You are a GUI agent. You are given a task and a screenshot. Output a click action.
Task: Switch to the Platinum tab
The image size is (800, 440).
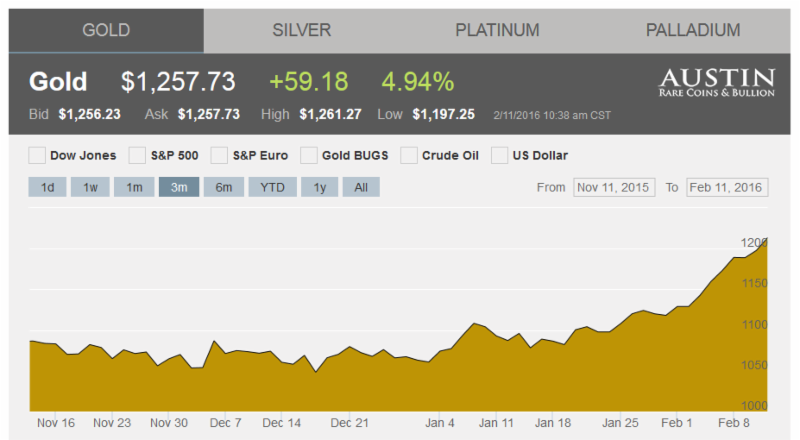pos(497,30)
